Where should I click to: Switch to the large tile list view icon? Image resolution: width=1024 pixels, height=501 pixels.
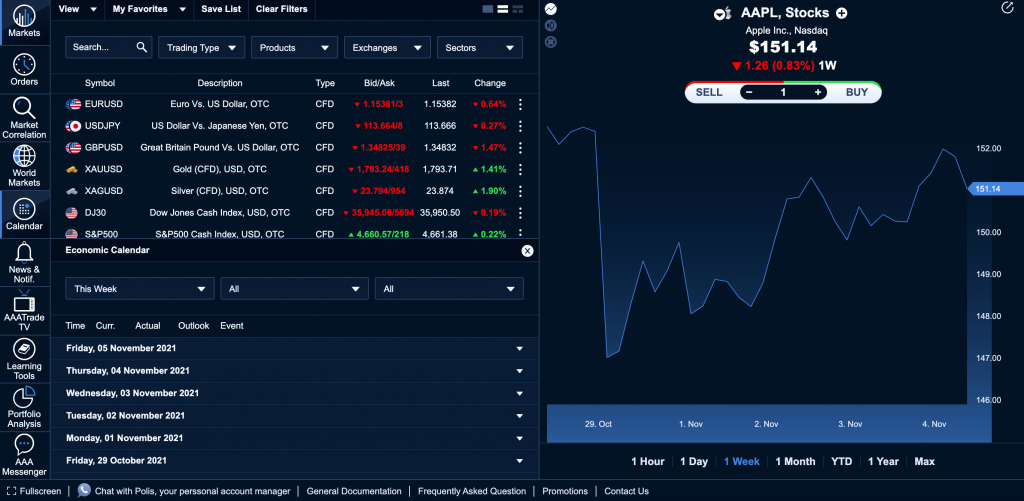488,9
